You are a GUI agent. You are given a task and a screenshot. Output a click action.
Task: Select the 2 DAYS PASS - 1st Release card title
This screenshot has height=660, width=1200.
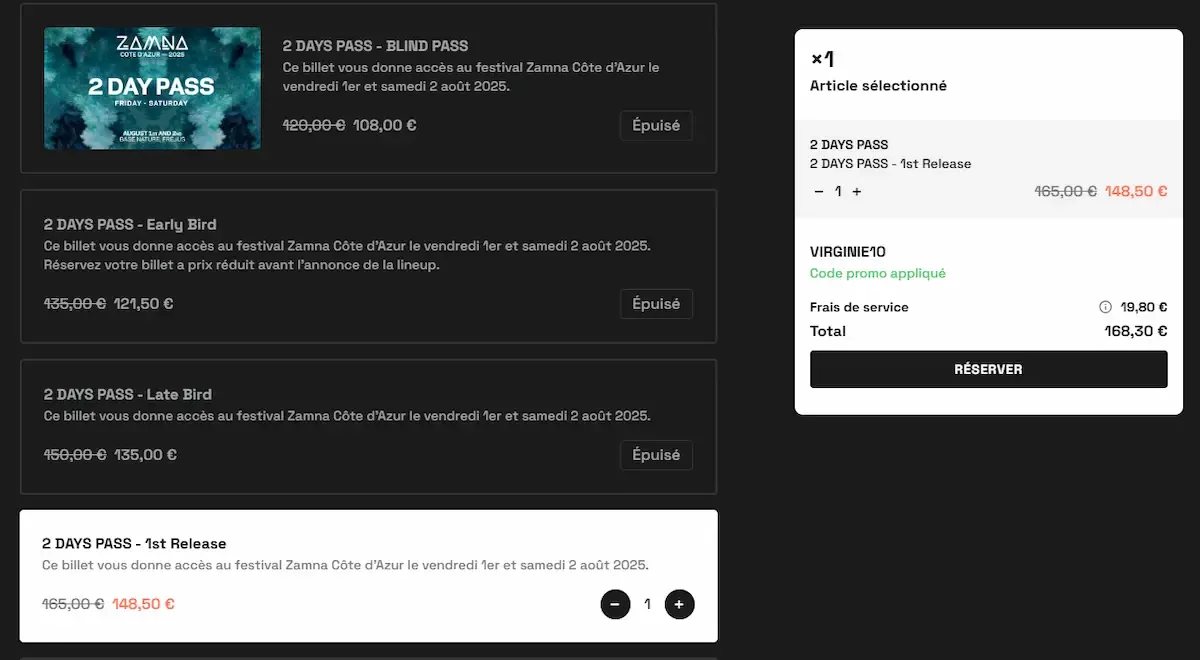134,544
